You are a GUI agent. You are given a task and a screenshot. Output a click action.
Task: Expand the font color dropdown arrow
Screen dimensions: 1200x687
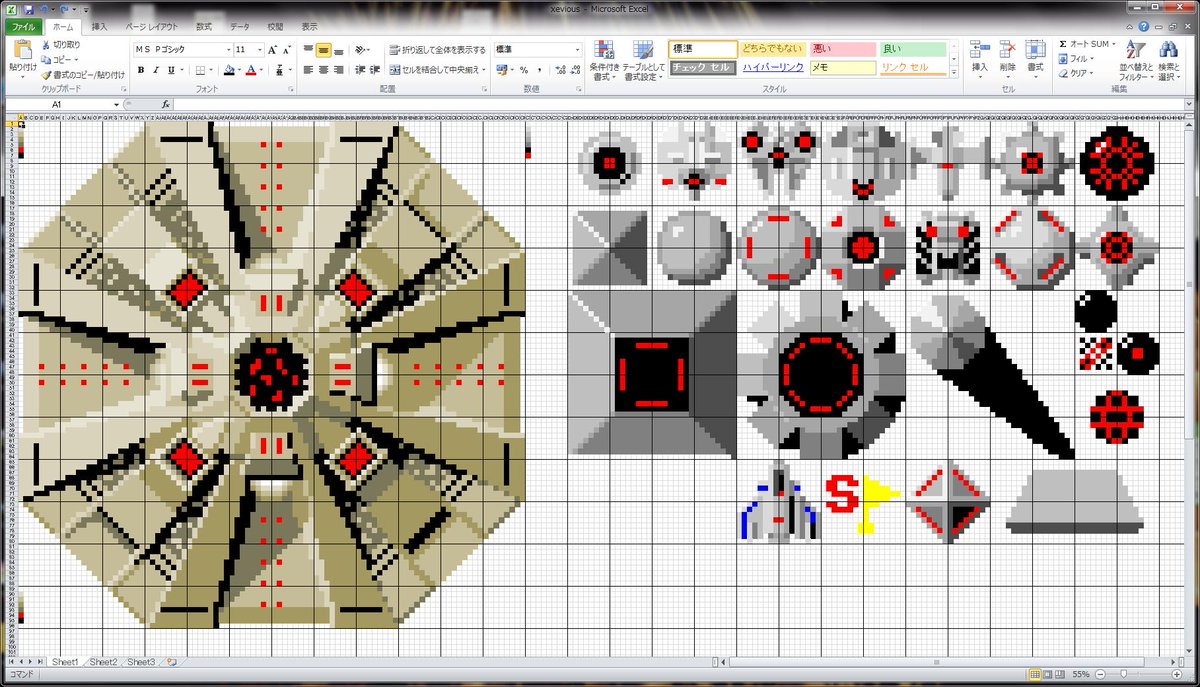[x=261, y=70]
